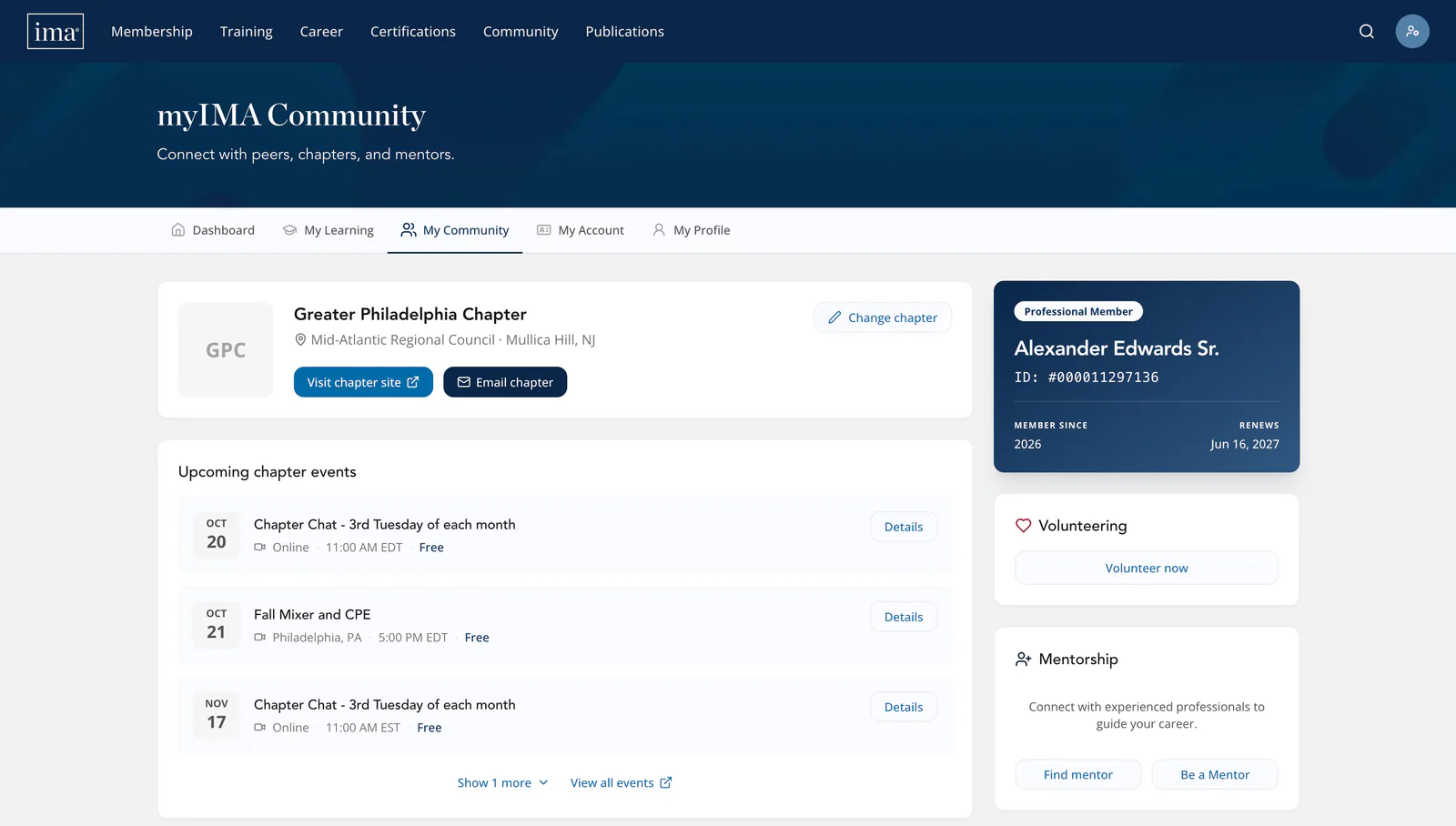The width and height of the screenshot is (1456, 826).
Task: Expand Show 1 more events
Action: 503,783
